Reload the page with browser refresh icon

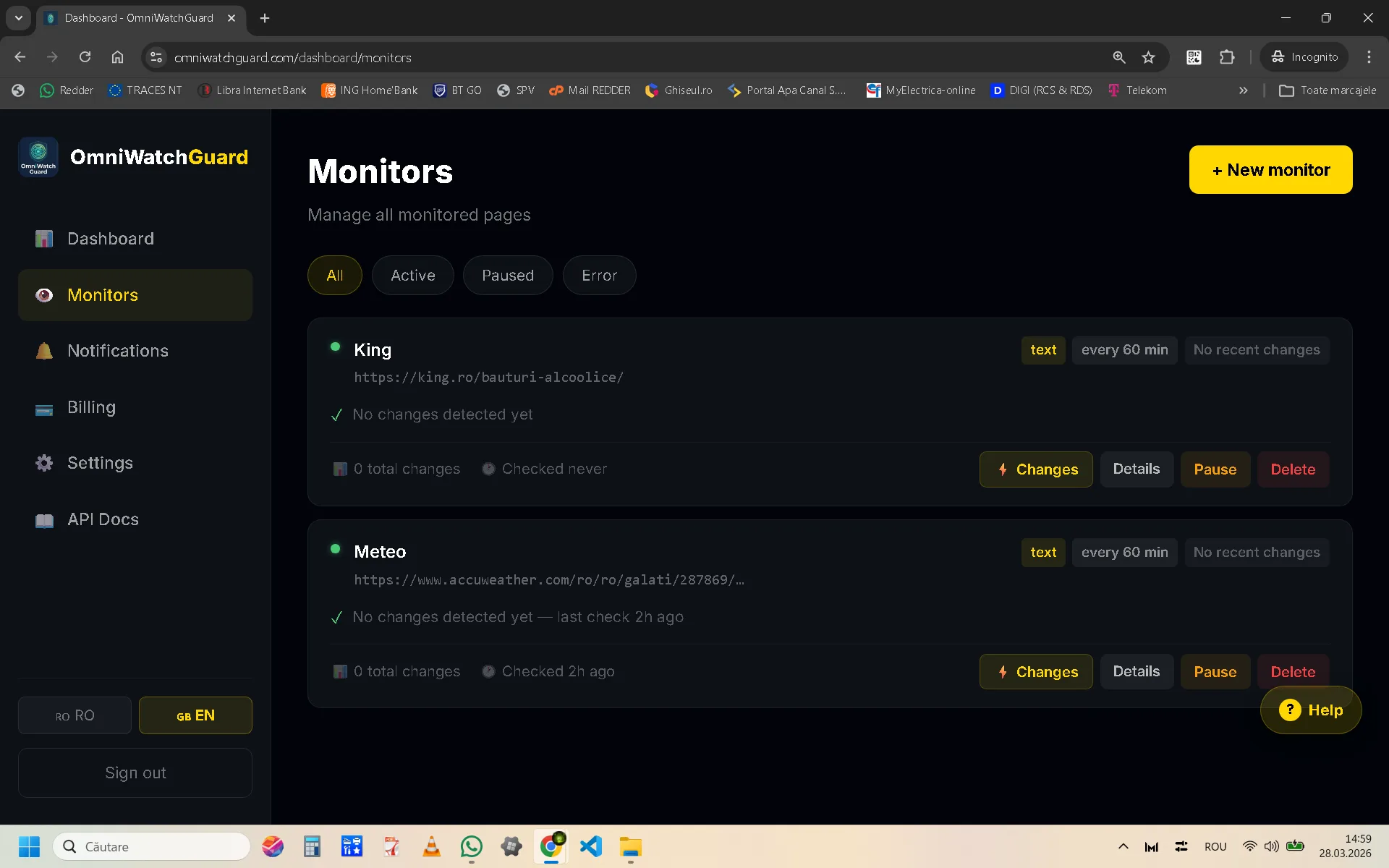click(x=85, y=57)
